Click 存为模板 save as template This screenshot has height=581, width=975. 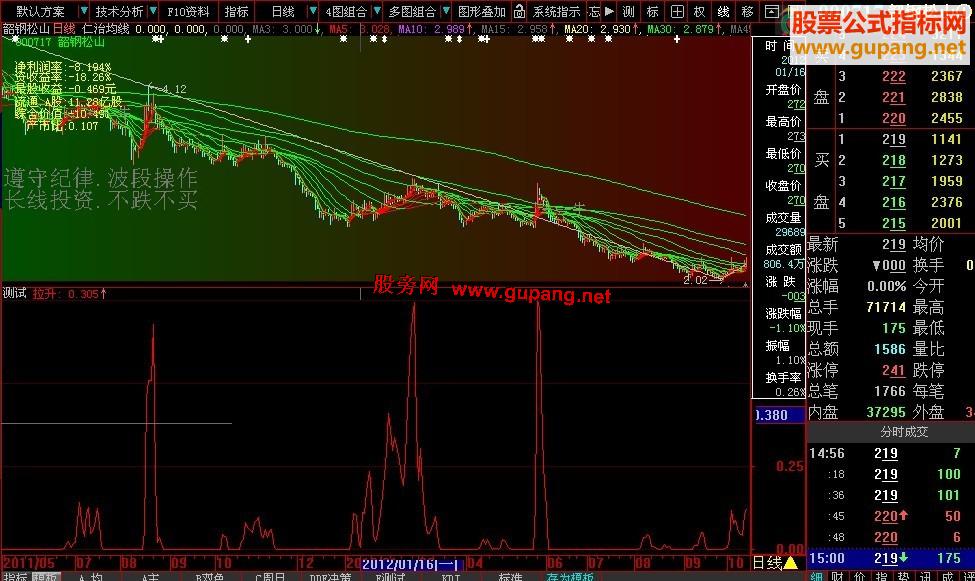pyautogui.click(x=570, y=577)
